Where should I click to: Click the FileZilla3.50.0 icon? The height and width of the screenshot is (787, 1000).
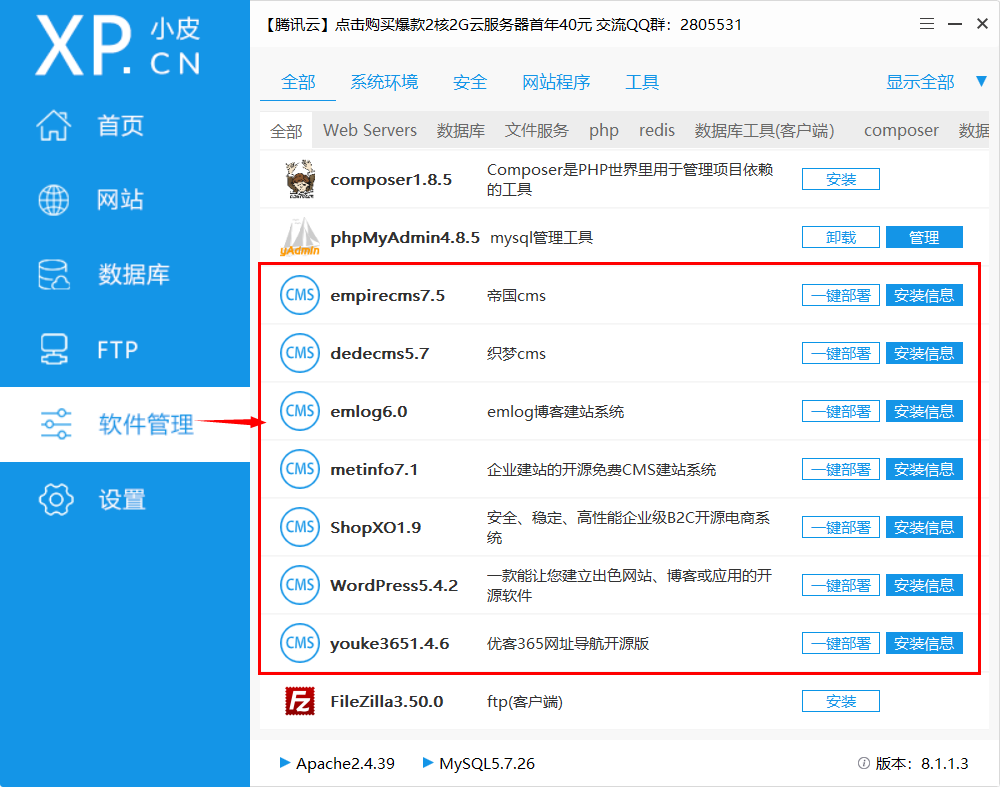pyautogui.click(x=300, y=702)
